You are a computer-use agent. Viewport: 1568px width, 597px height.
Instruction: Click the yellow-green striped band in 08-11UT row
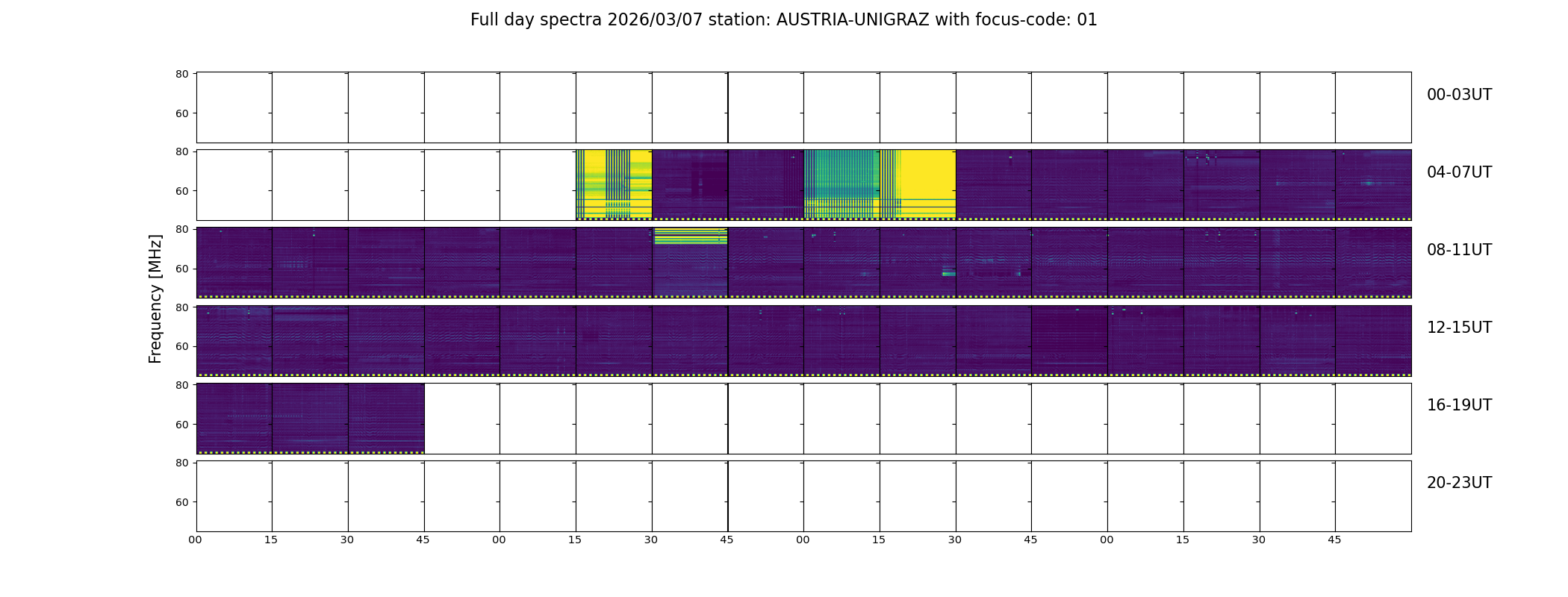point(691,236)
